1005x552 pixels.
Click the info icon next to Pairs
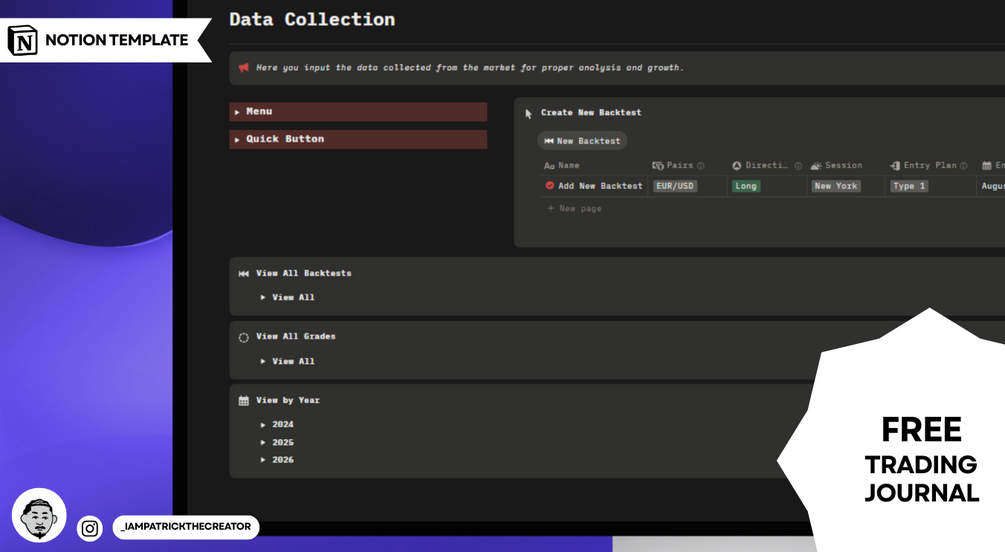click(x=701, y=166)
